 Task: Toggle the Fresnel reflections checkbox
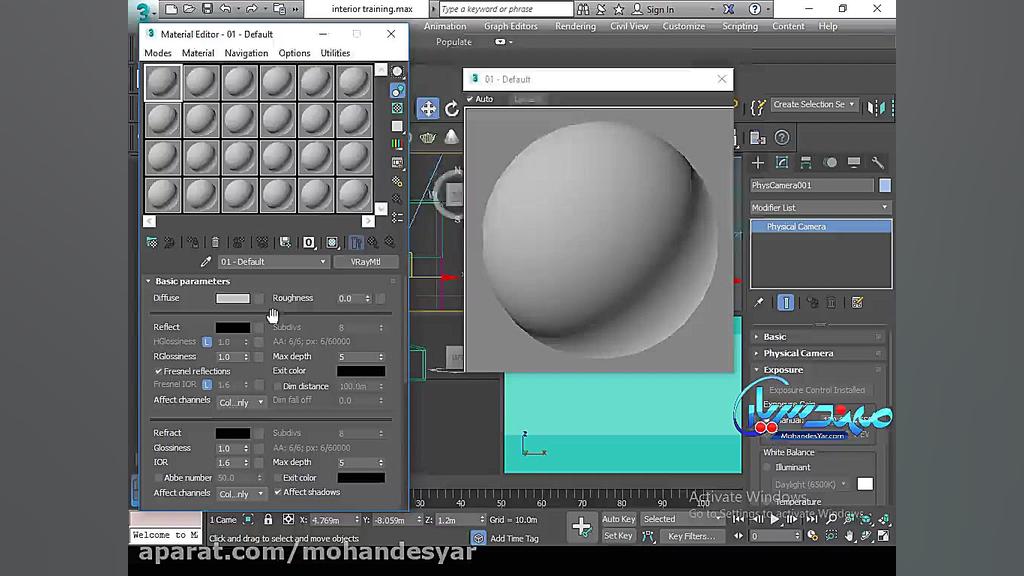point(159,370)
